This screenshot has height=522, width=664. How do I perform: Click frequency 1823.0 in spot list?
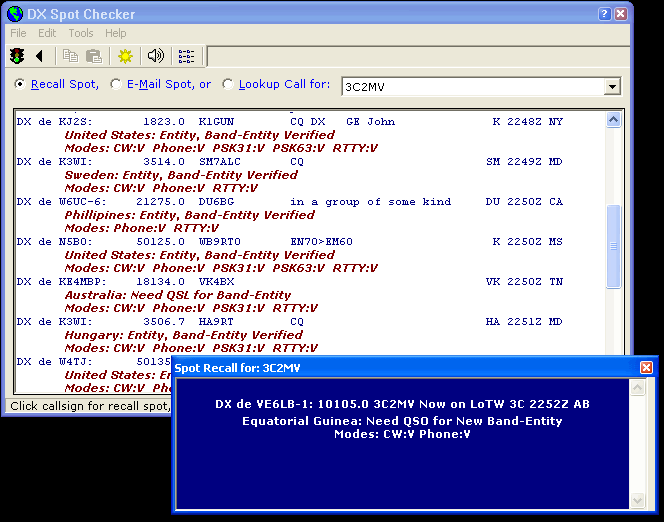[x=163, y=122]
